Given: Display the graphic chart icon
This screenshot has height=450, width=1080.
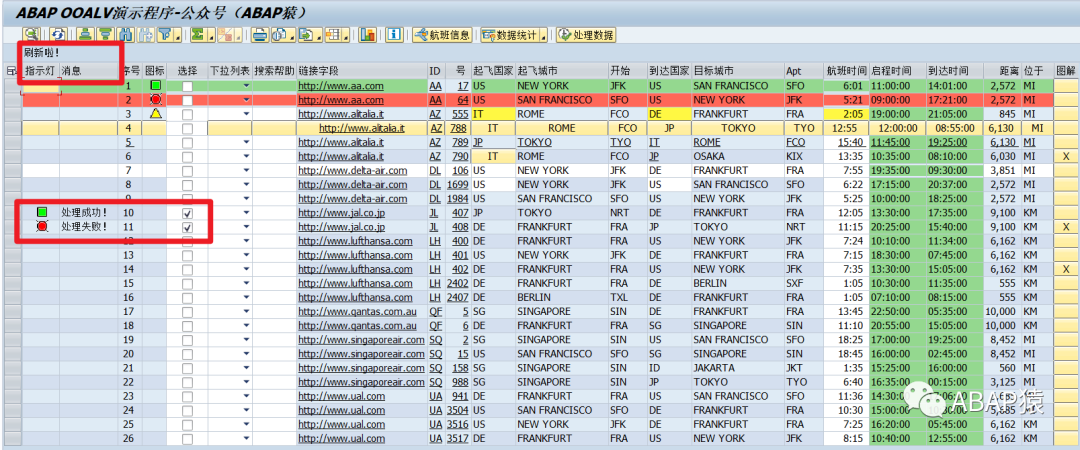Looking at the screenshot, I should coord(367,34).
